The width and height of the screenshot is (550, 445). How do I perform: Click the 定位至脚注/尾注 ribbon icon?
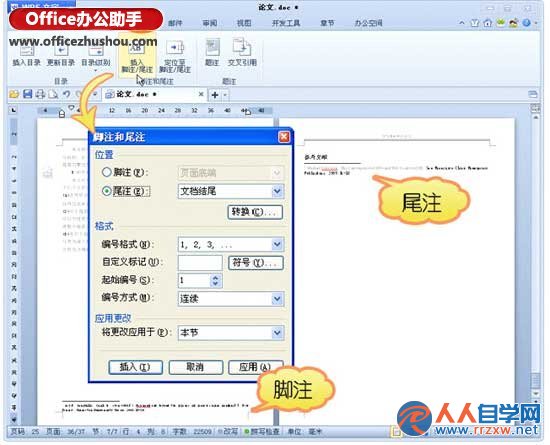tap(175, 56)
